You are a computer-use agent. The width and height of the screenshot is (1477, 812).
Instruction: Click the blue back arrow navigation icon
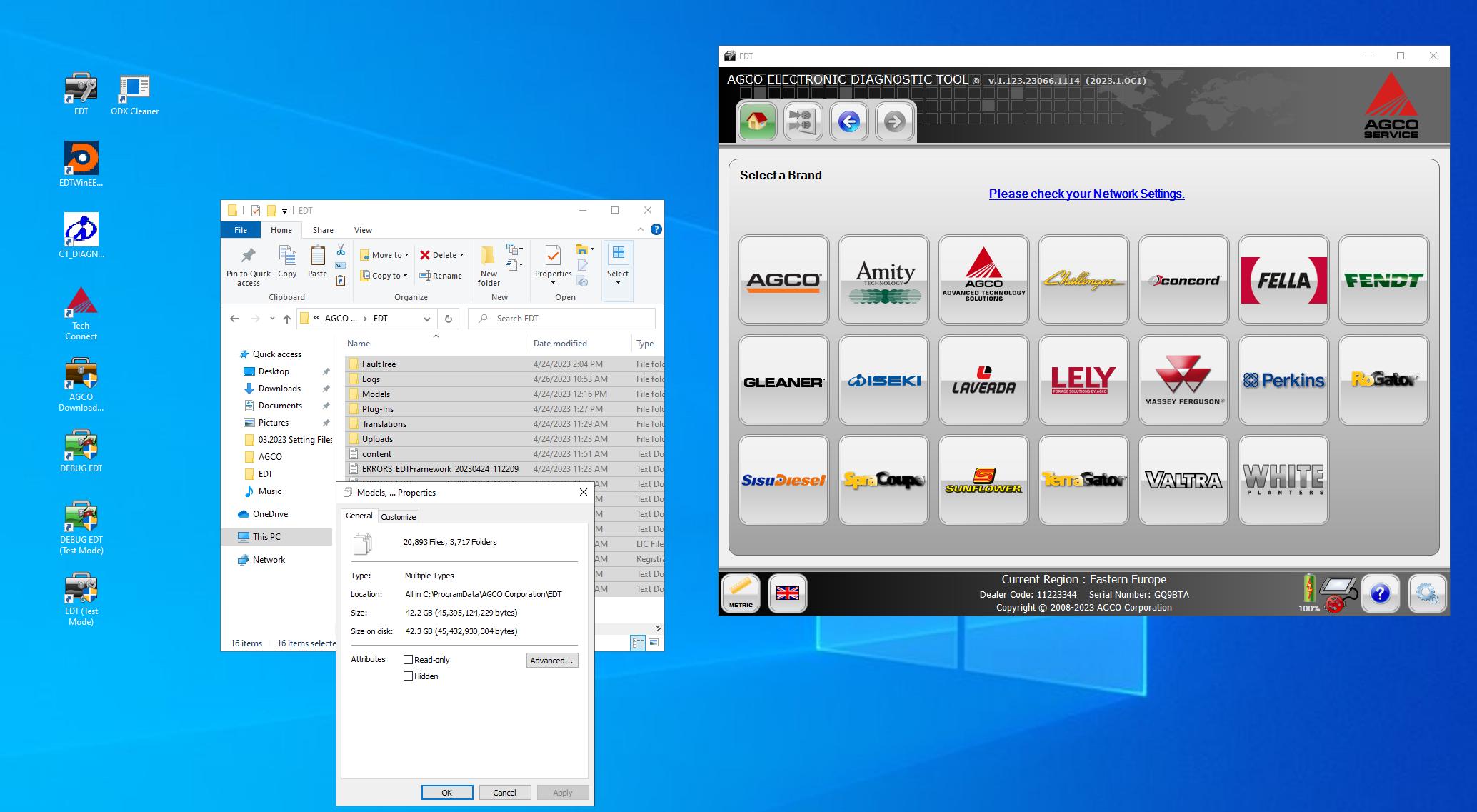point(848,121)
